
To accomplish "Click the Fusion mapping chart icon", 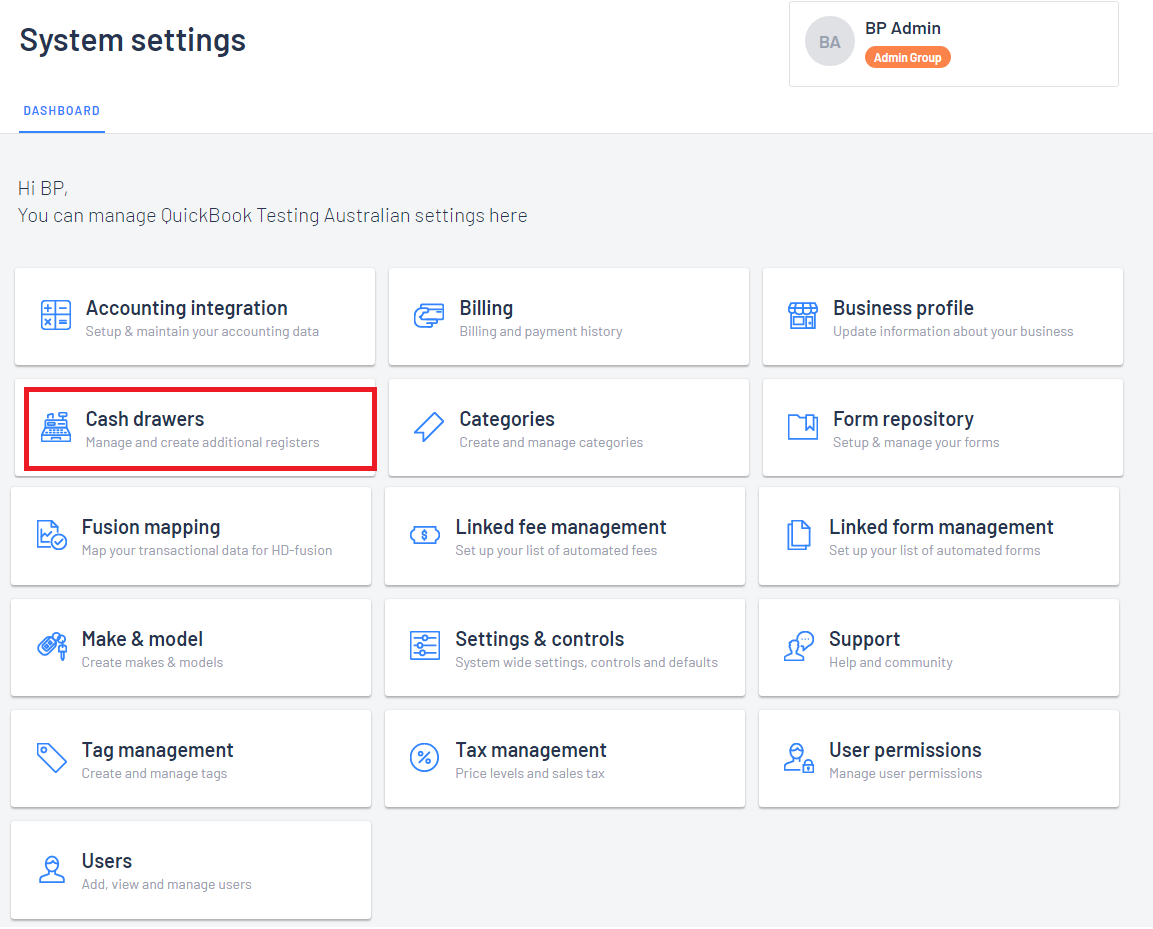I will 51,535.
